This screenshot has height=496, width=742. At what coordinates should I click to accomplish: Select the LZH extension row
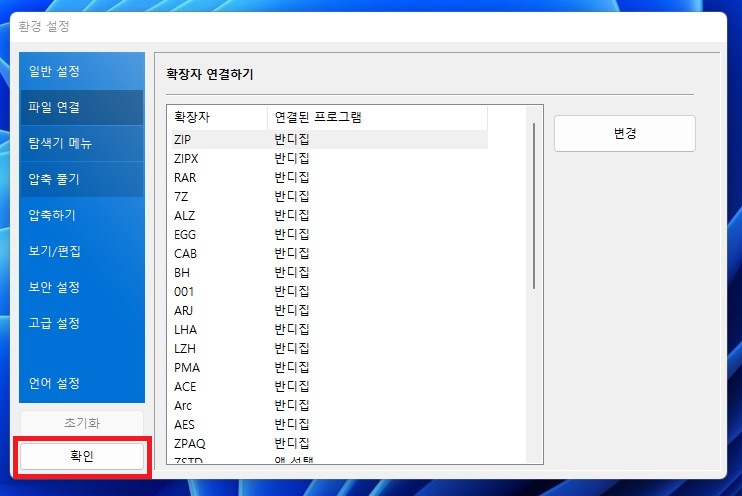click(x=330, y=348)
